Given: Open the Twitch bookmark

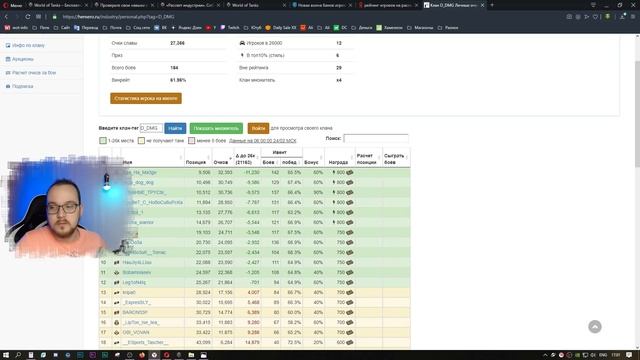Looking at the screenshot, I should click(x=230, y=28).
